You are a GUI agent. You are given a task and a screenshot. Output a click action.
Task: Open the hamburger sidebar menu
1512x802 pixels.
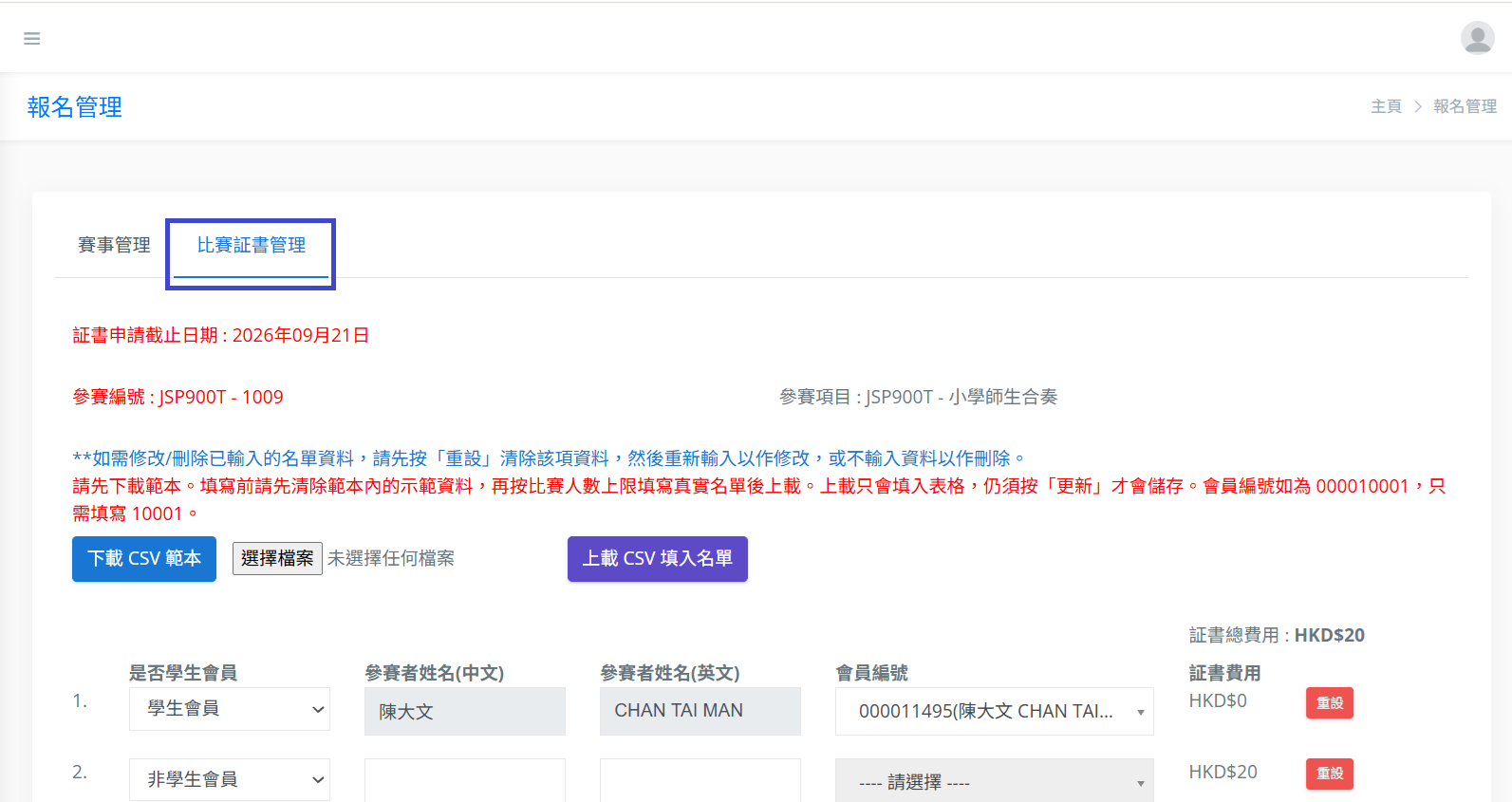click(x=32, y=39)
